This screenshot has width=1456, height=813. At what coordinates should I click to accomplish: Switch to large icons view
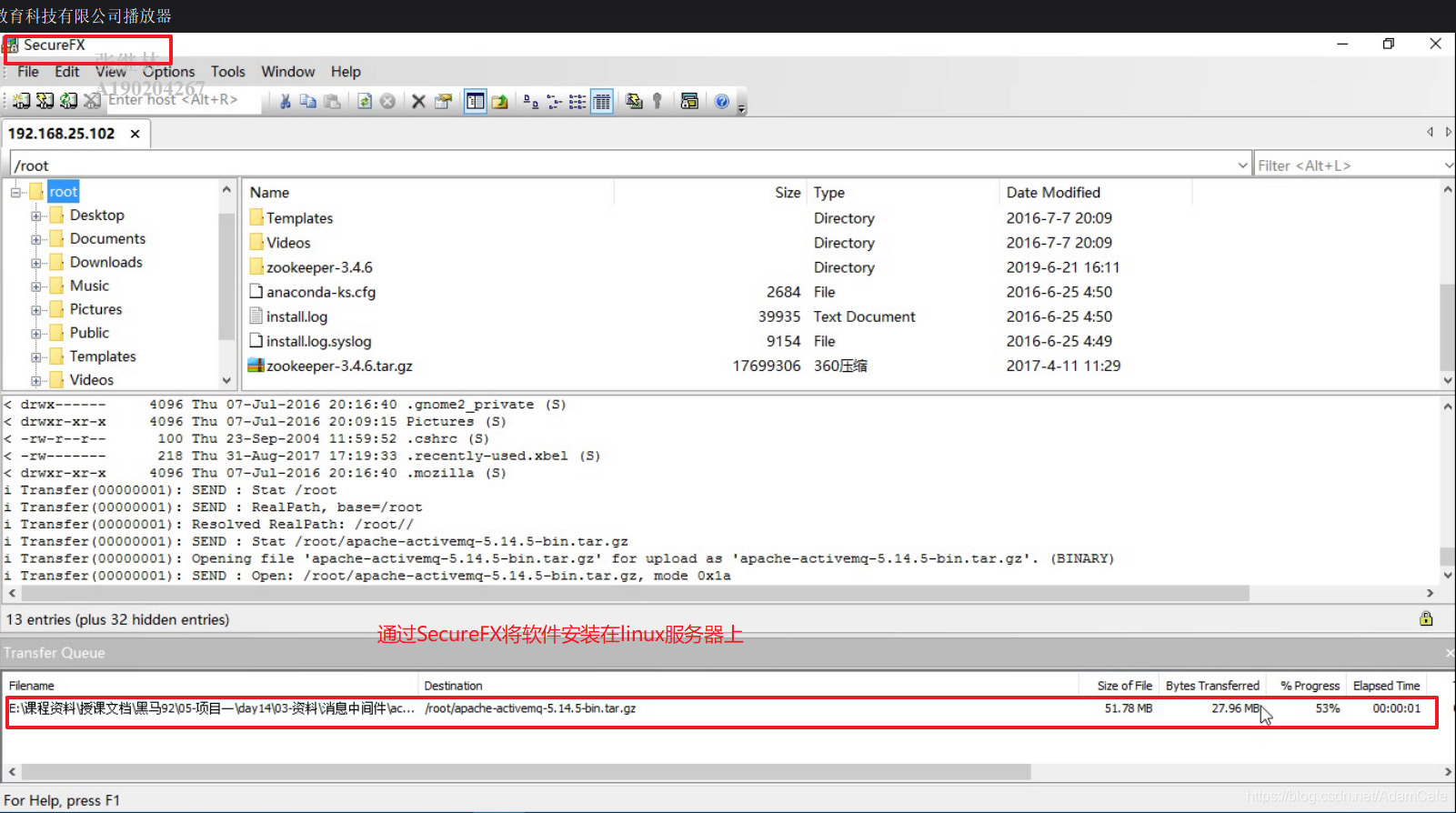pos(530,101)
